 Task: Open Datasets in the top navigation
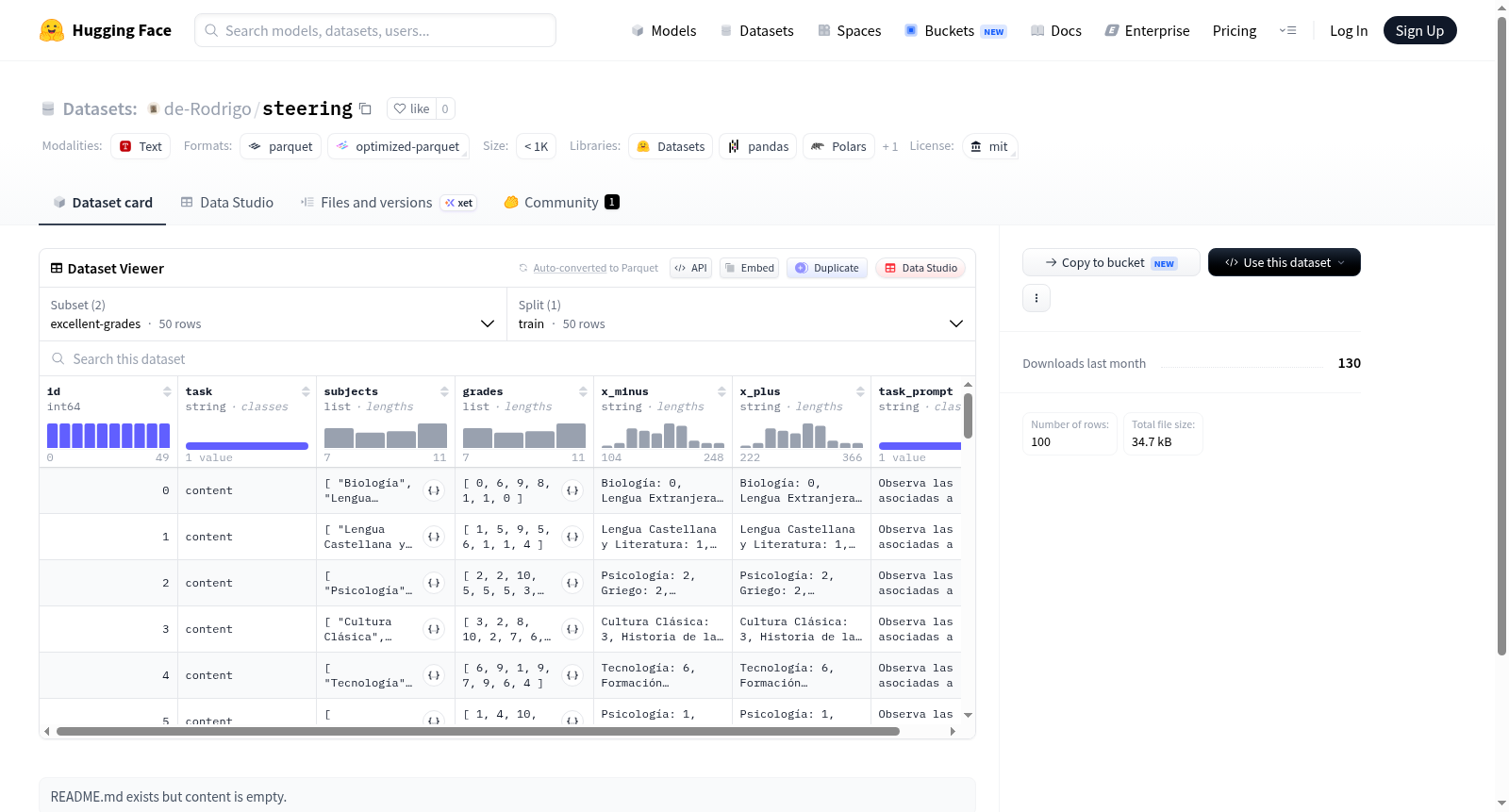tap(756, 30)
